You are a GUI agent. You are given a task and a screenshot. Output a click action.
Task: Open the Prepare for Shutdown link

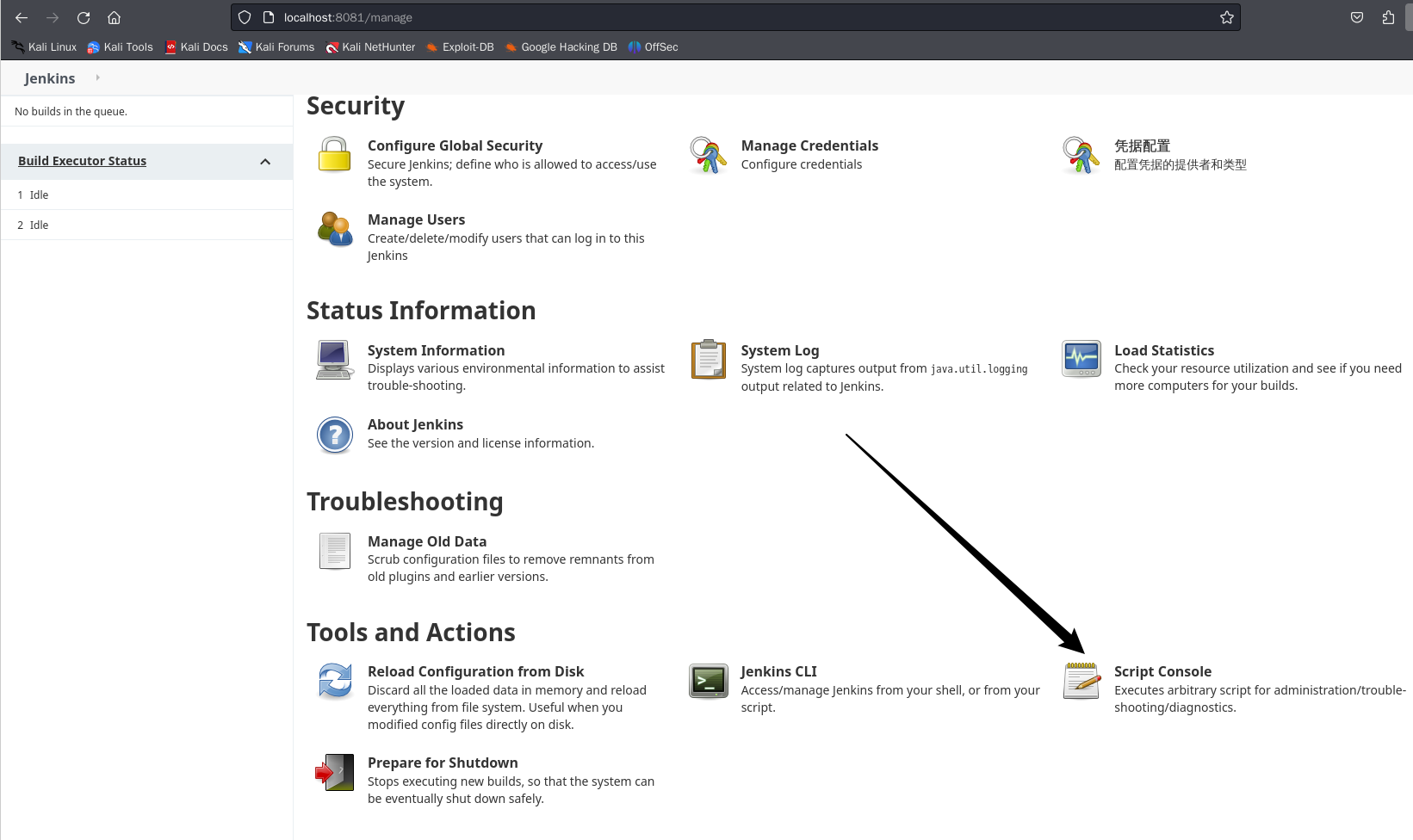coord(443,763)
